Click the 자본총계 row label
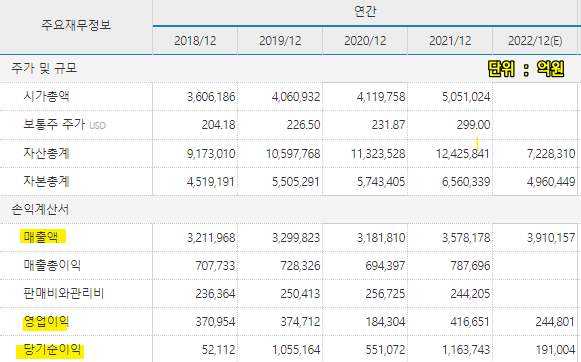 click(46, 182)
